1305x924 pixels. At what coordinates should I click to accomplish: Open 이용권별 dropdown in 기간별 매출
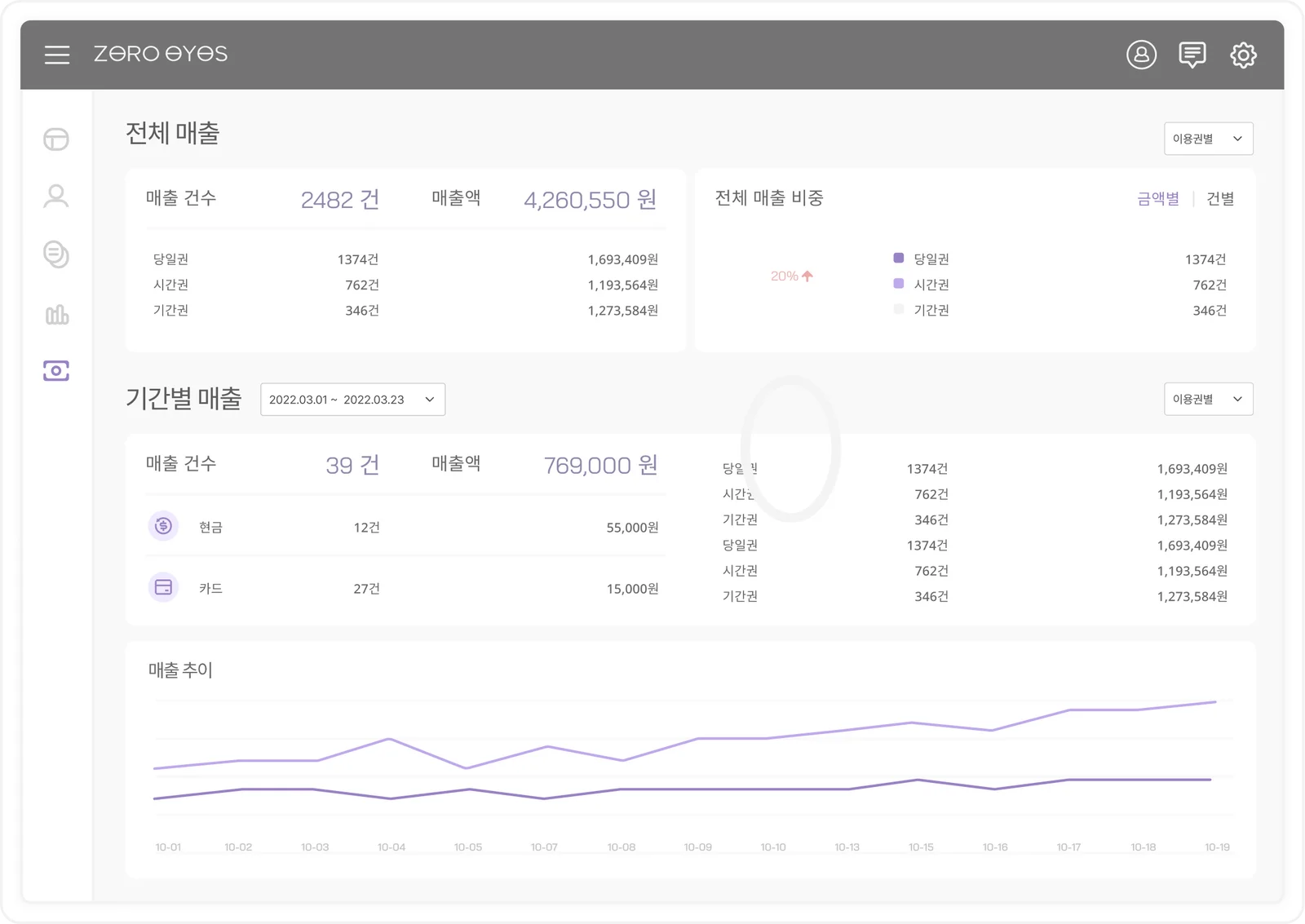[1208, 399]
